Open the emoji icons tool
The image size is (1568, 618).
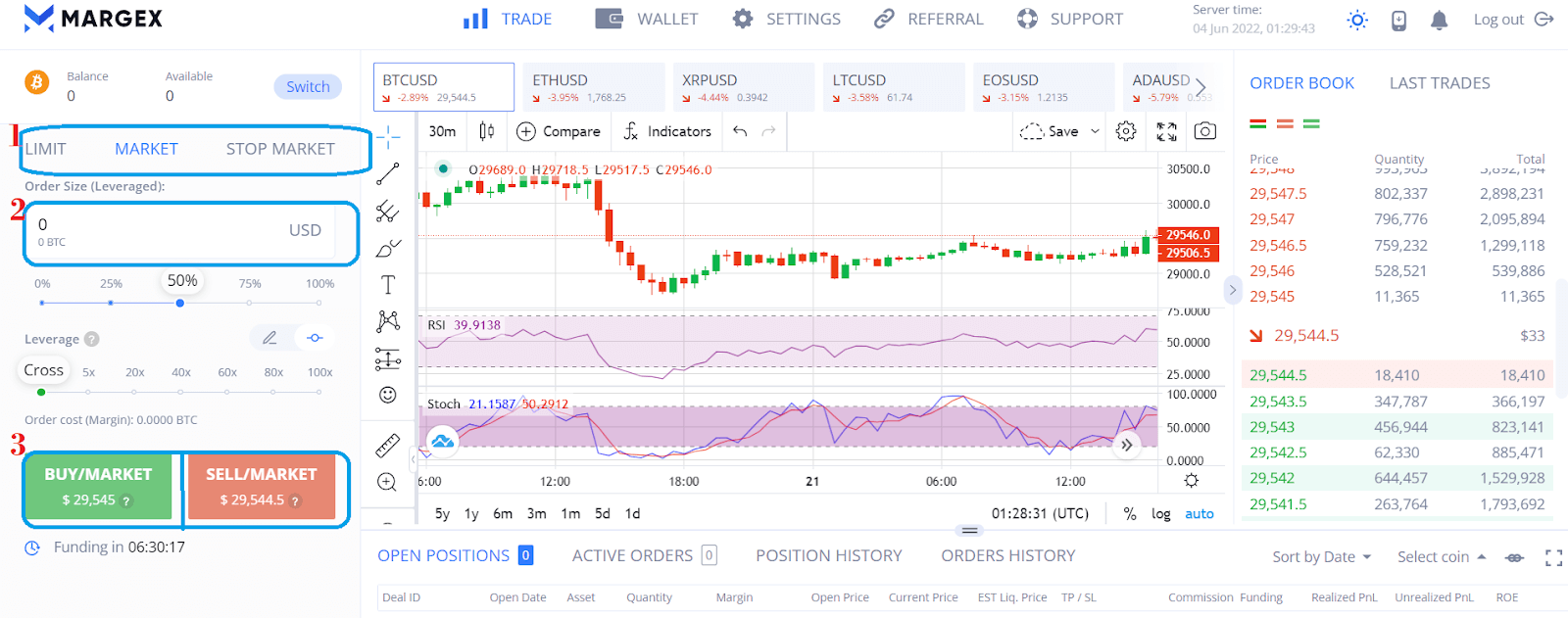coord(388,395)
